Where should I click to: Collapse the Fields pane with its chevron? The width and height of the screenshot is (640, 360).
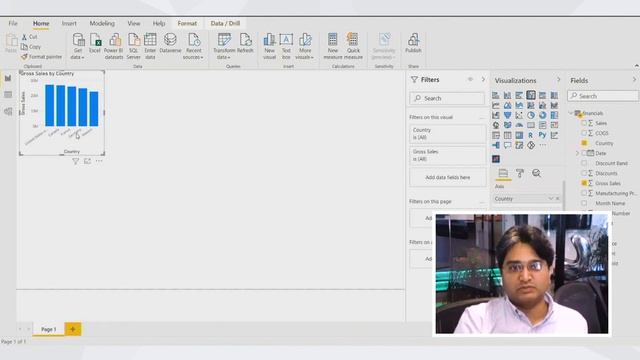[634, 80]
